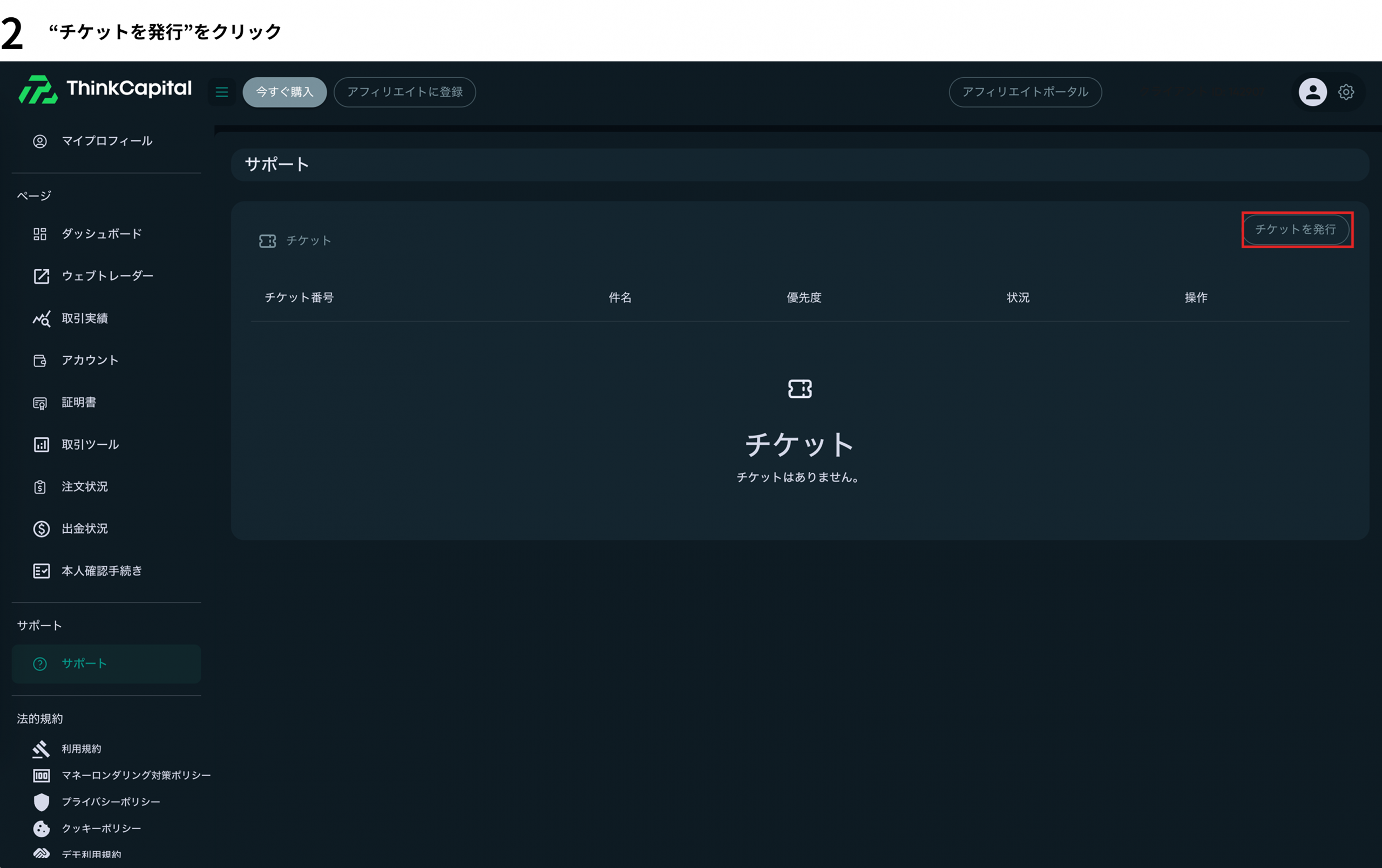Select サポート in the sidebar menu

[x=84, y=664]
